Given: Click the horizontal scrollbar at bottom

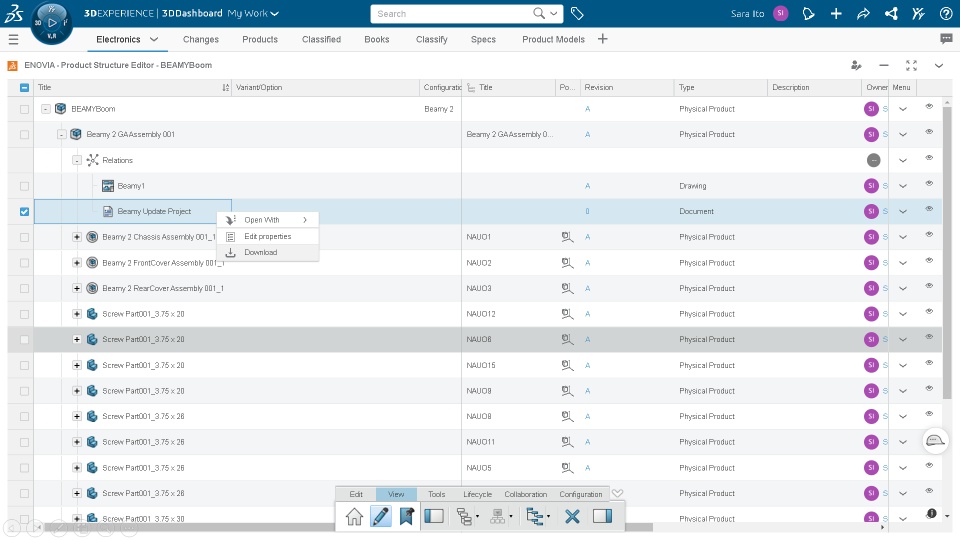Looking at the screenshot, I should pyautogui.click(x=348, y=527).
